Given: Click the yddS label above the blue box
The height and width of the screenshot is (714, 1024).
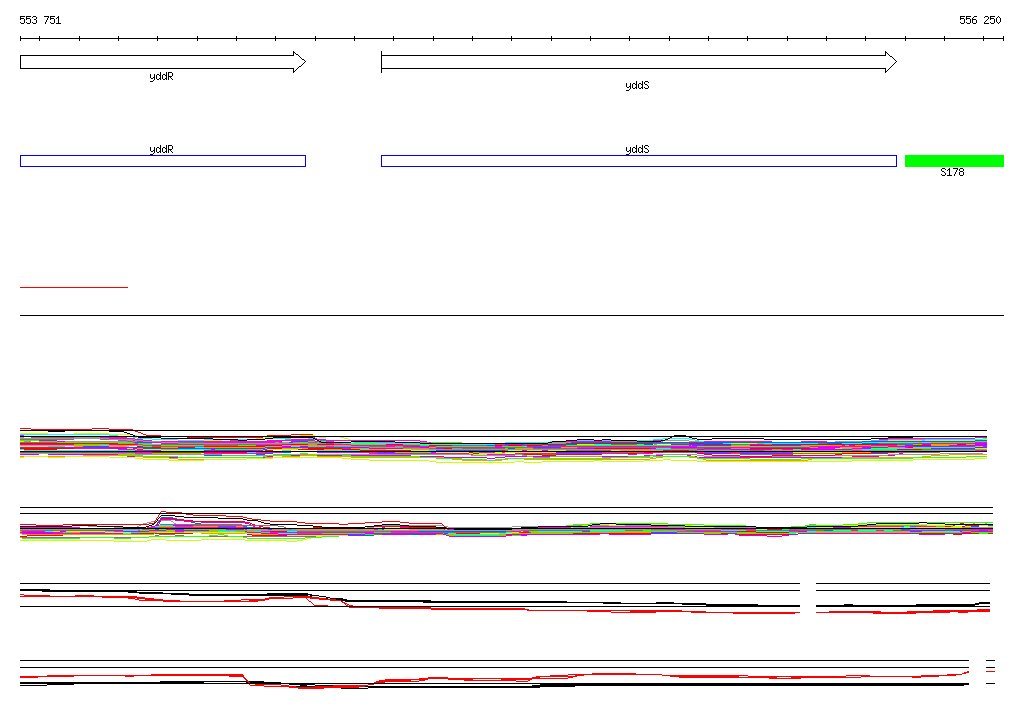Looking at the screenshot, I should point(637,150).
